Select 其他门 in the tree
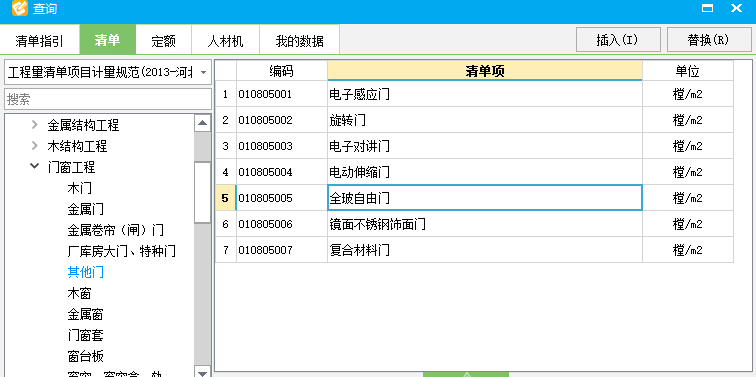Viewport: 756px width, 377px height. click(x=85, y=272)
